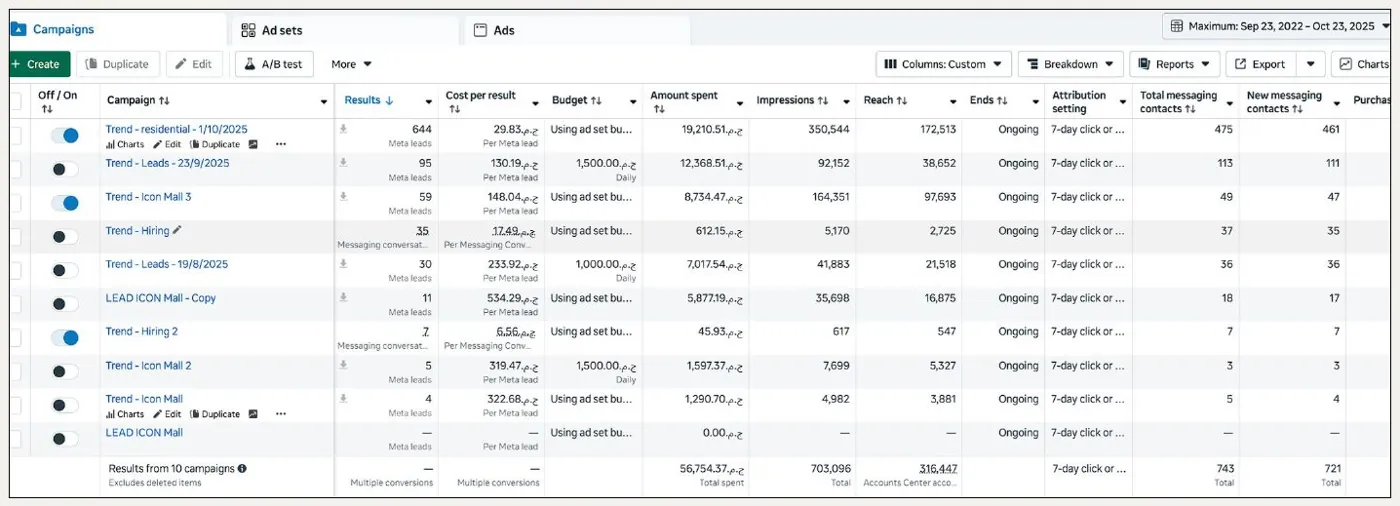The height and width of the screenshot is (506, 1400).
Task: Click download icon beside 95 results
Action: click(344, 163)
